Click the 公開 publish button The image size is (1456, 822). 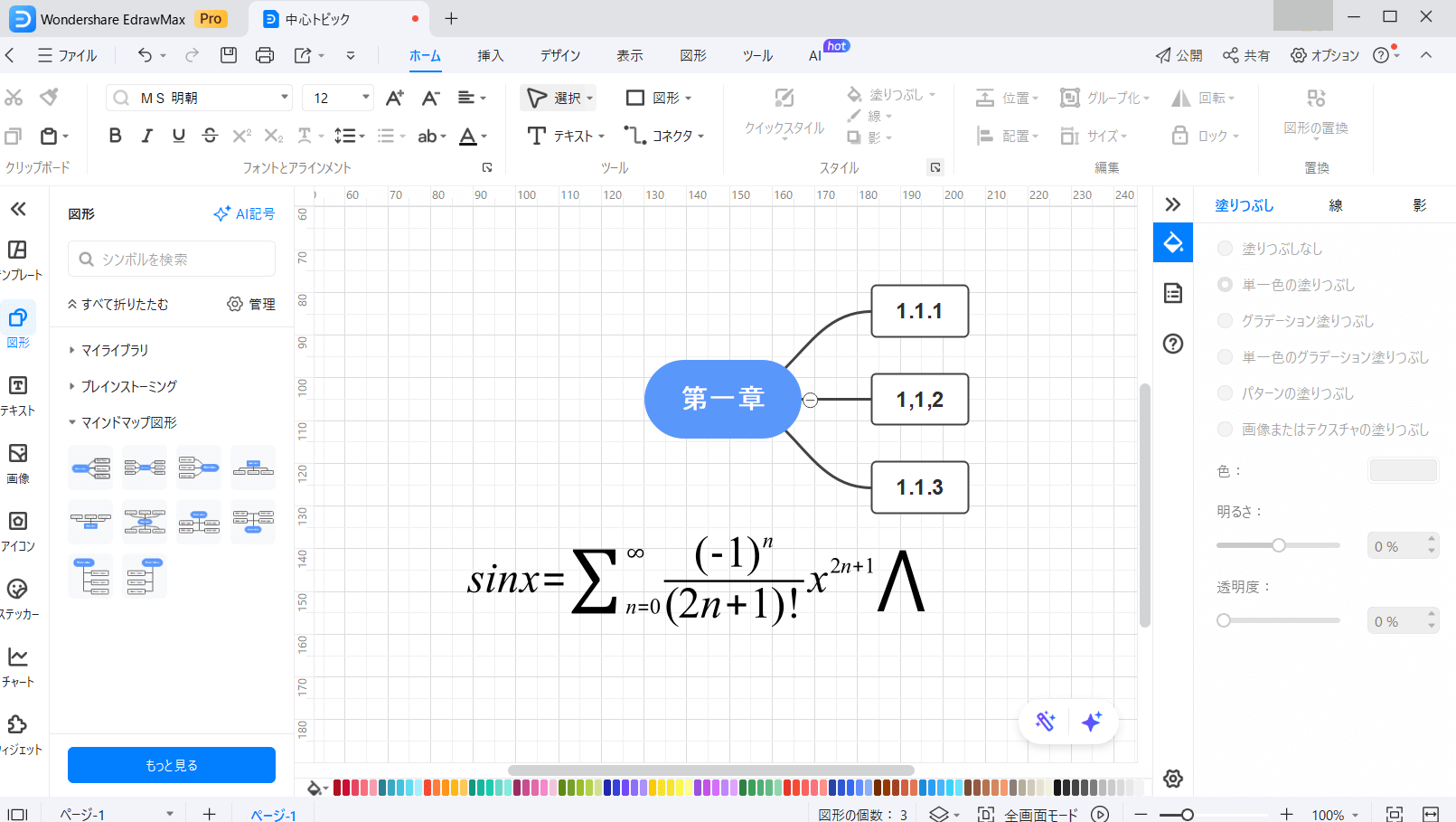1179,55
